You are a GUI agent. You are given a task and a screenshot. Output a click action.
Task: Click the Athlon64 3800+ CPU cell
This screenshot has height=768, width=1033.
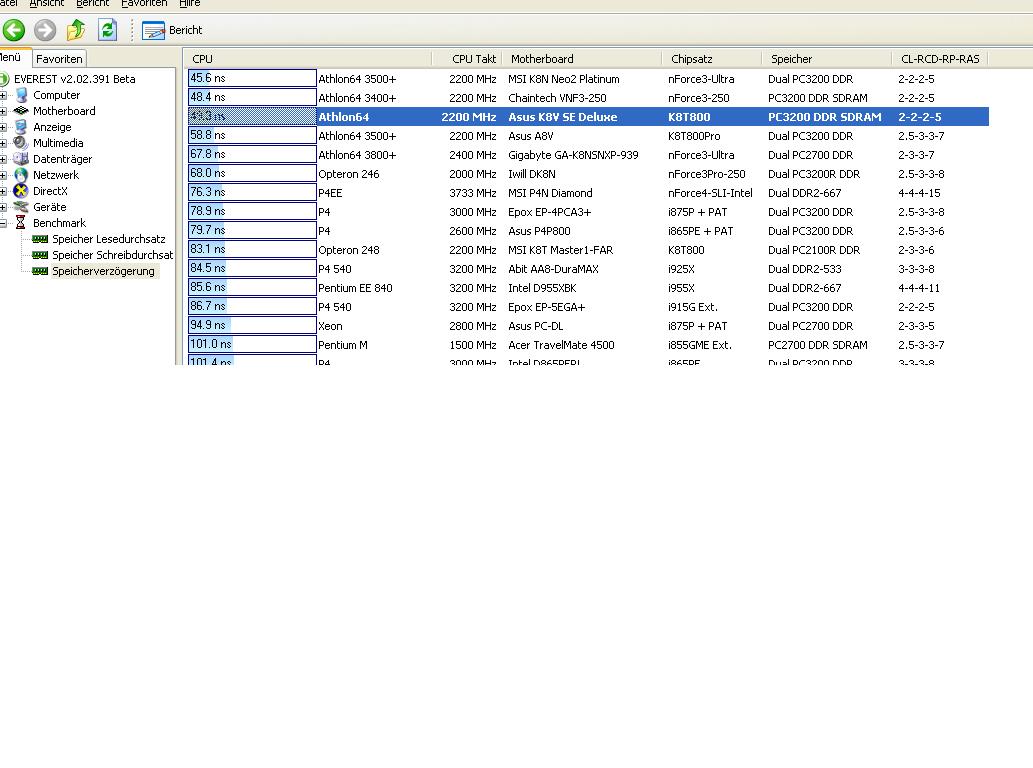click(357, 155)
